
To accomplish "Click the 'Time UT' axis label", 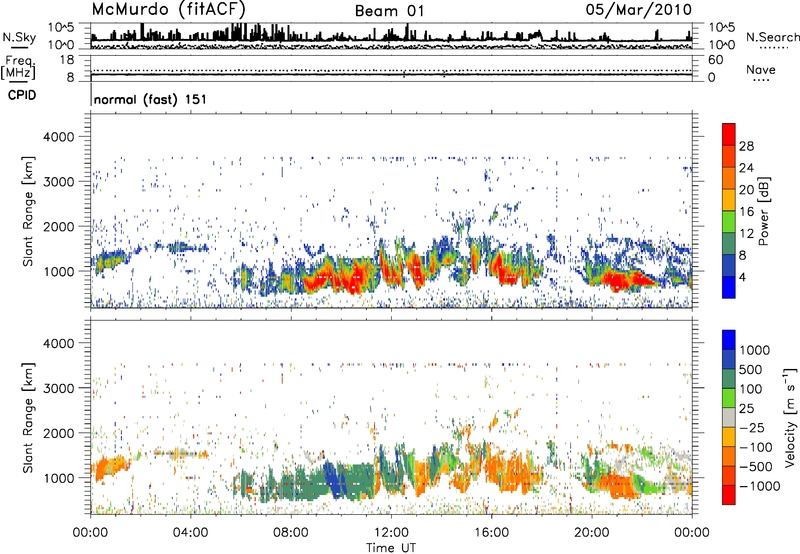I will click(x=391, y=548).
